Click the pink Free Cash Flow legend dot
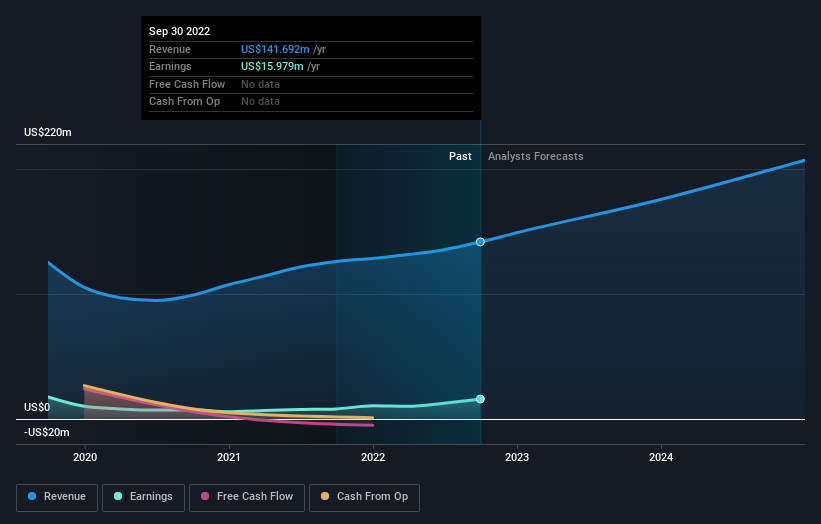Screen dimensions: 821x524 click(205, 496)
